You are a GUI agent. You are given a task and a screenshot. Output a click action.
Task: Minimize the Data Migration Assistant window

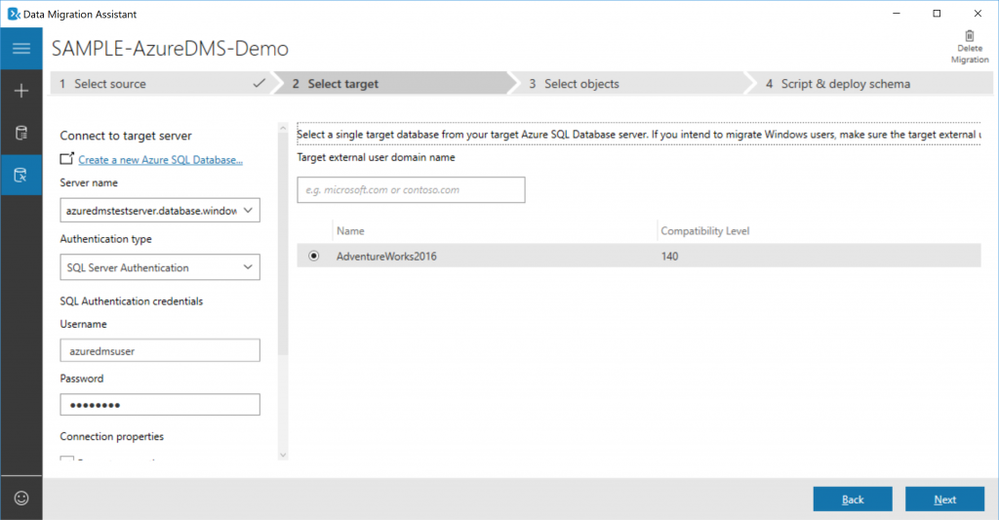click(x=896, y=13)
